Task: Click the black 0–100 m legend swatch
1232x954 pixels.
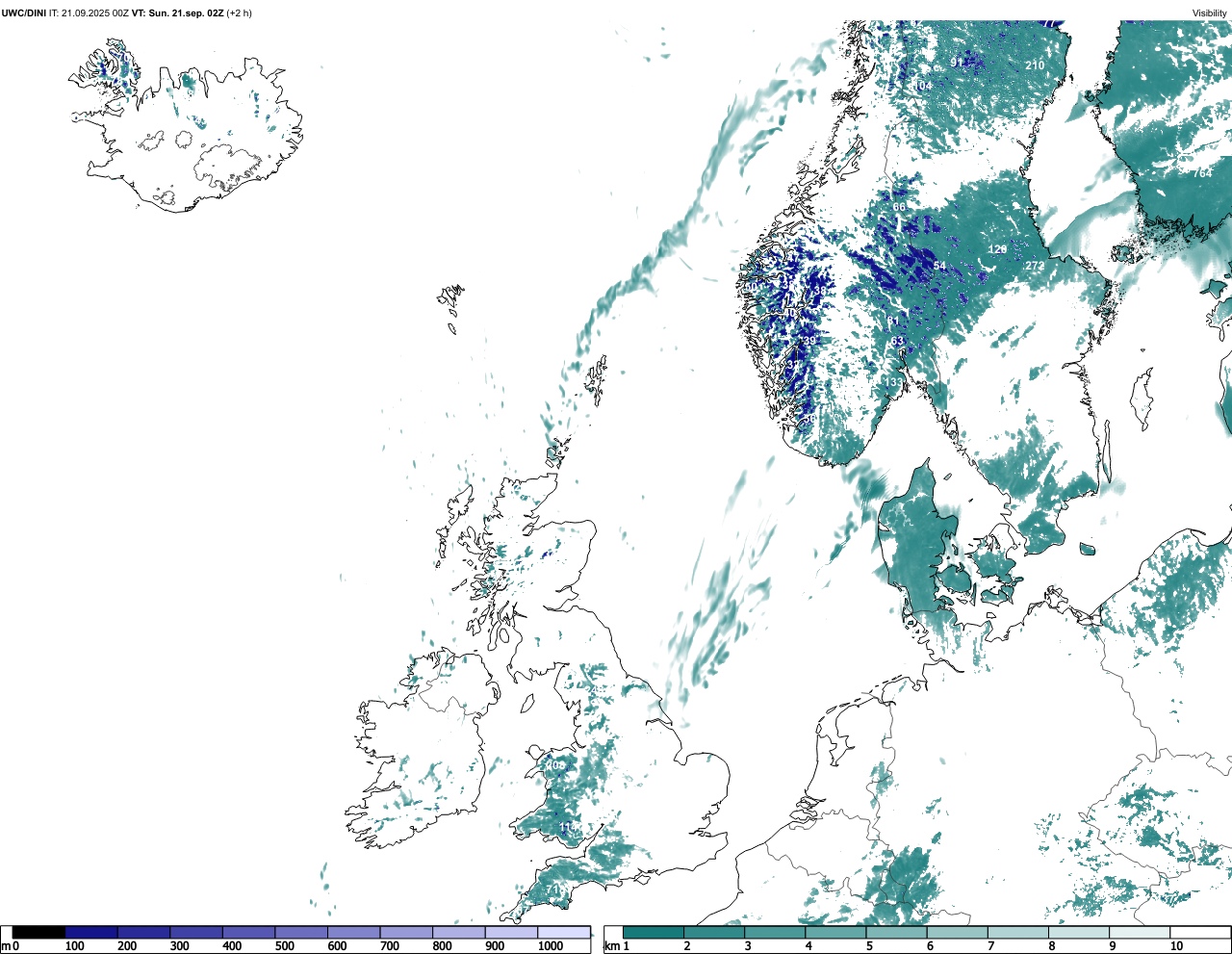Action: [38, 933]
